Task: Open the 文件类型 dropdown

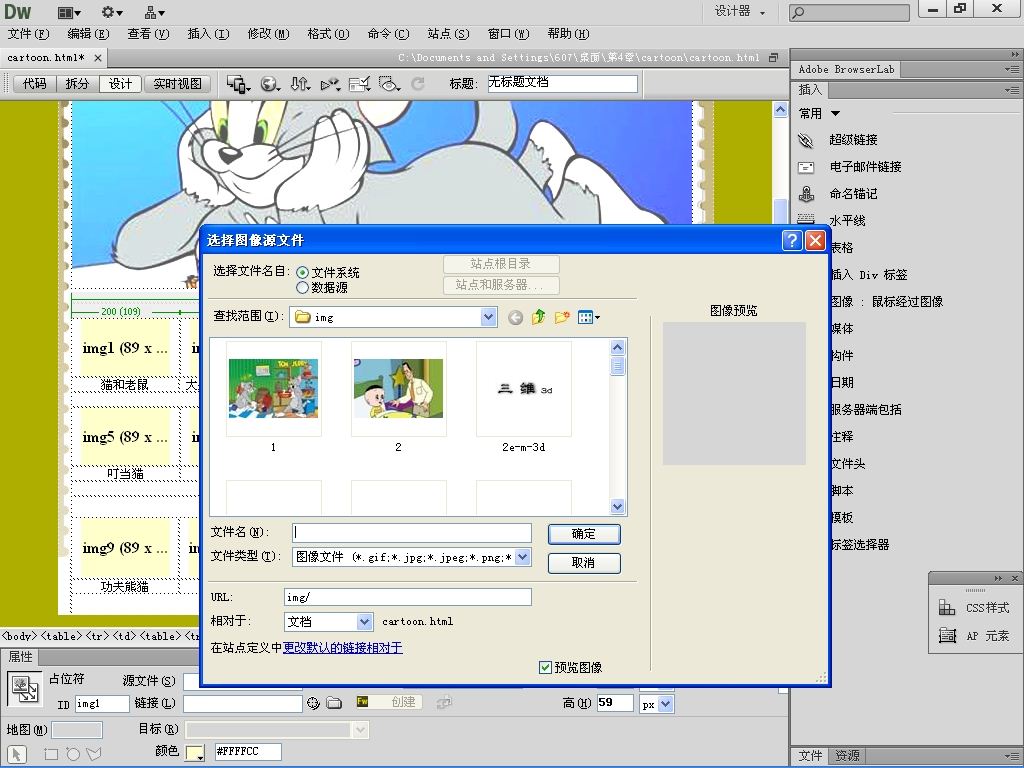Action: [x=522, y=557]
